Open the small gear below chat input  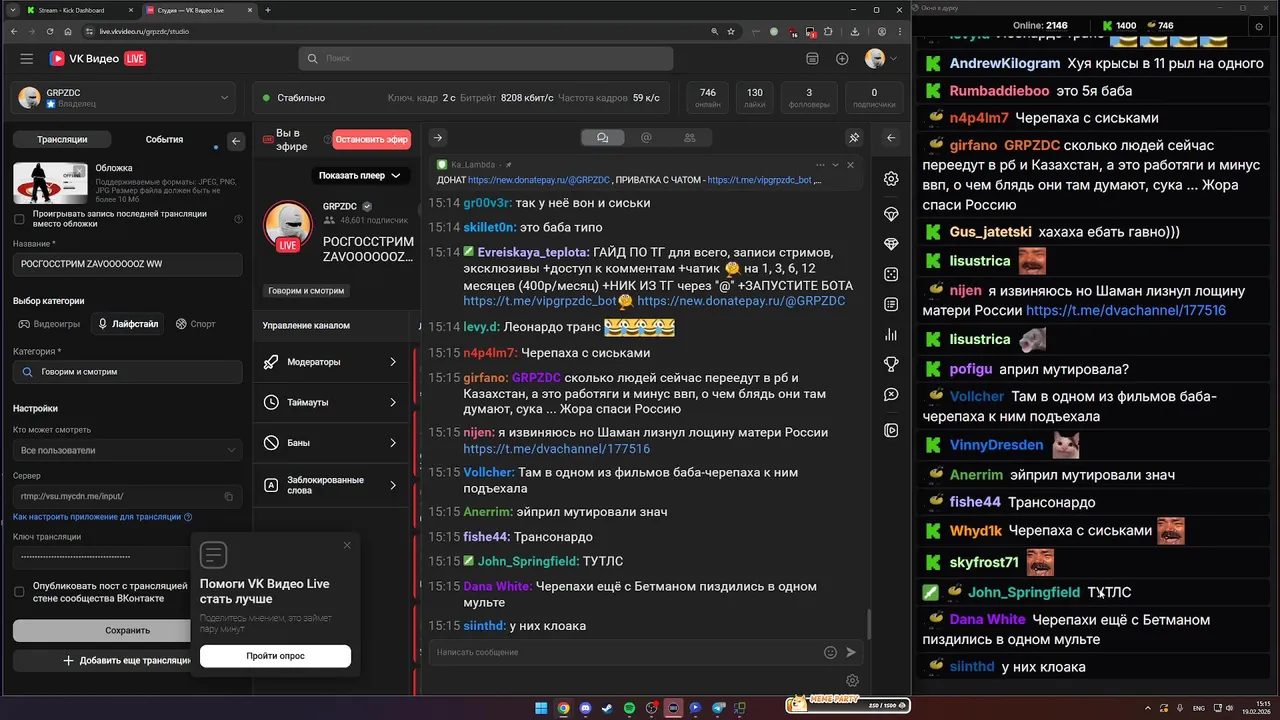point(852,681)
